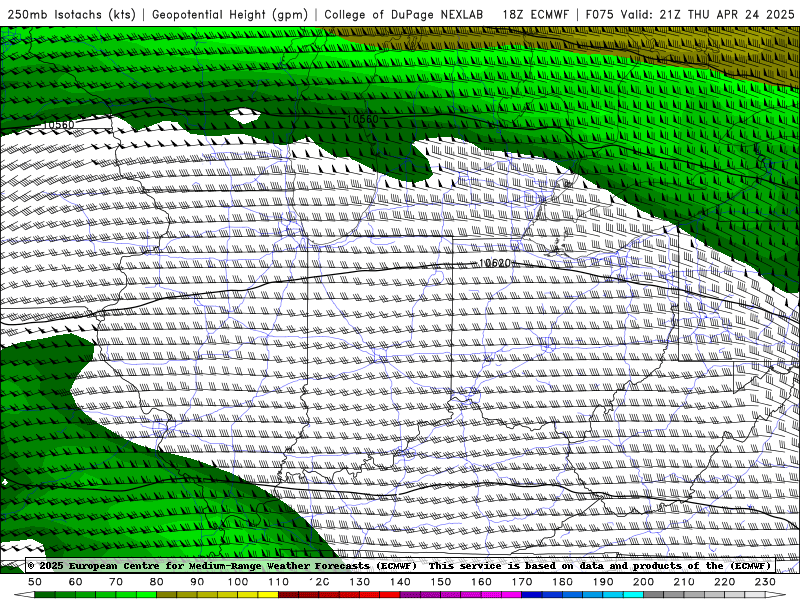800x600 pixels.
Task: Click the '10560' contour label at map's left edge
Action: (x=58, y=124)
